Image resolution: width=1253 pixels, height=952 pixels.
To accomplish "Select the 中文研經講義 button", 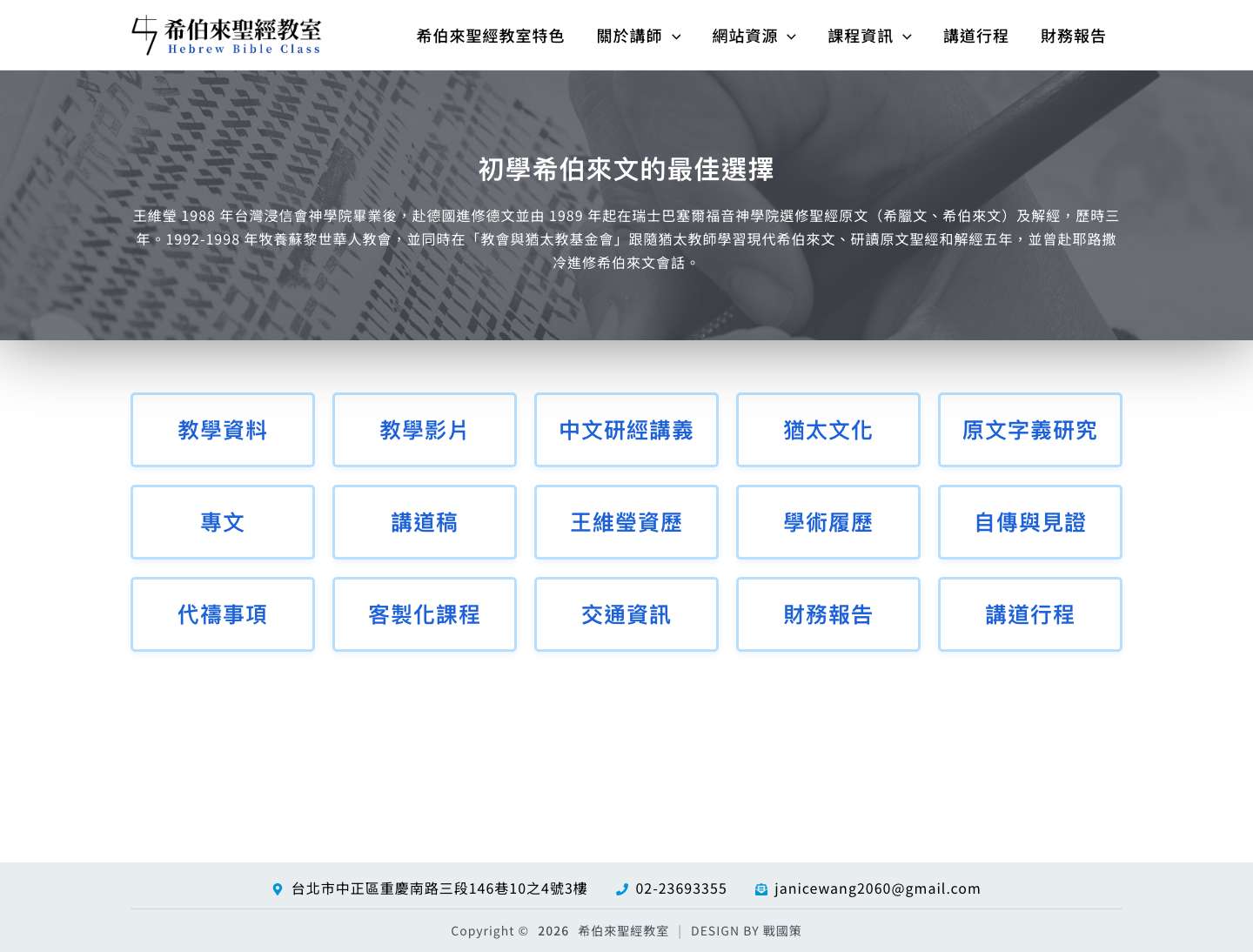I will click(x=626, y=430).
